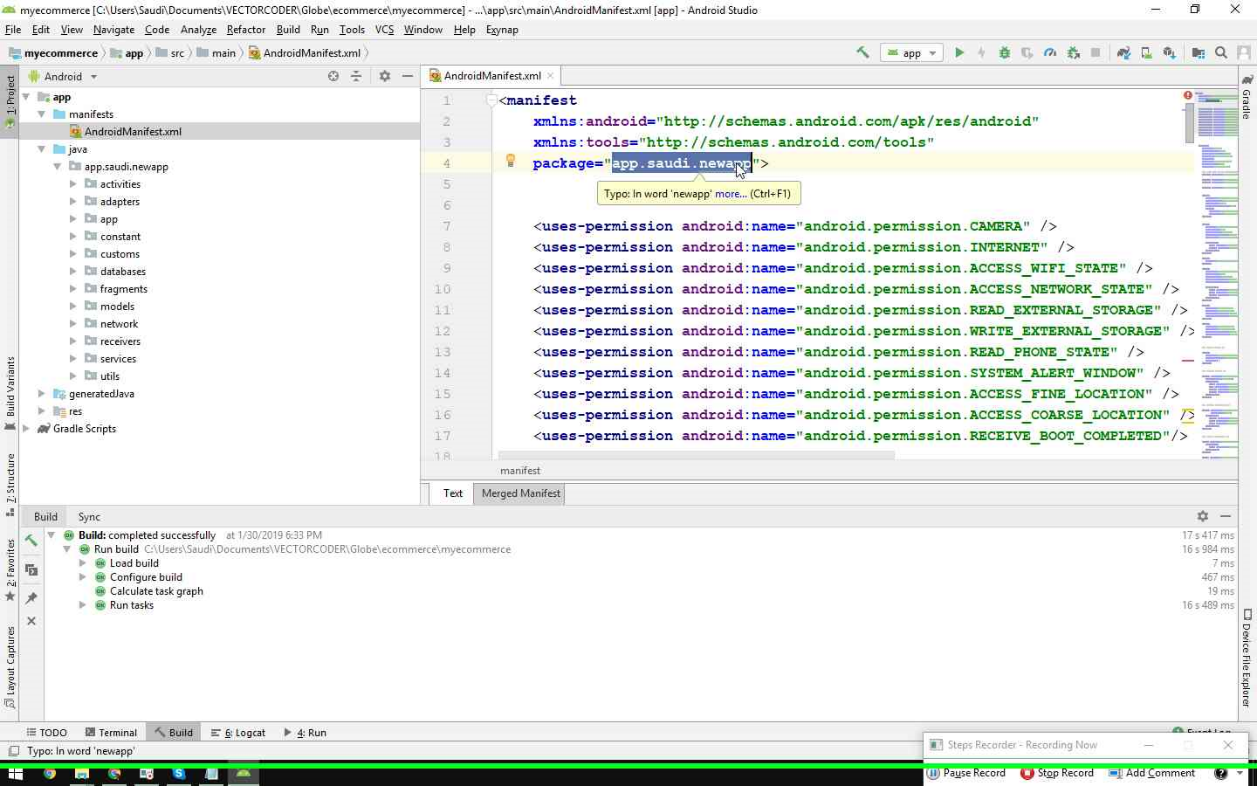
Task: Open the File menu
Action: click(13, 30)
